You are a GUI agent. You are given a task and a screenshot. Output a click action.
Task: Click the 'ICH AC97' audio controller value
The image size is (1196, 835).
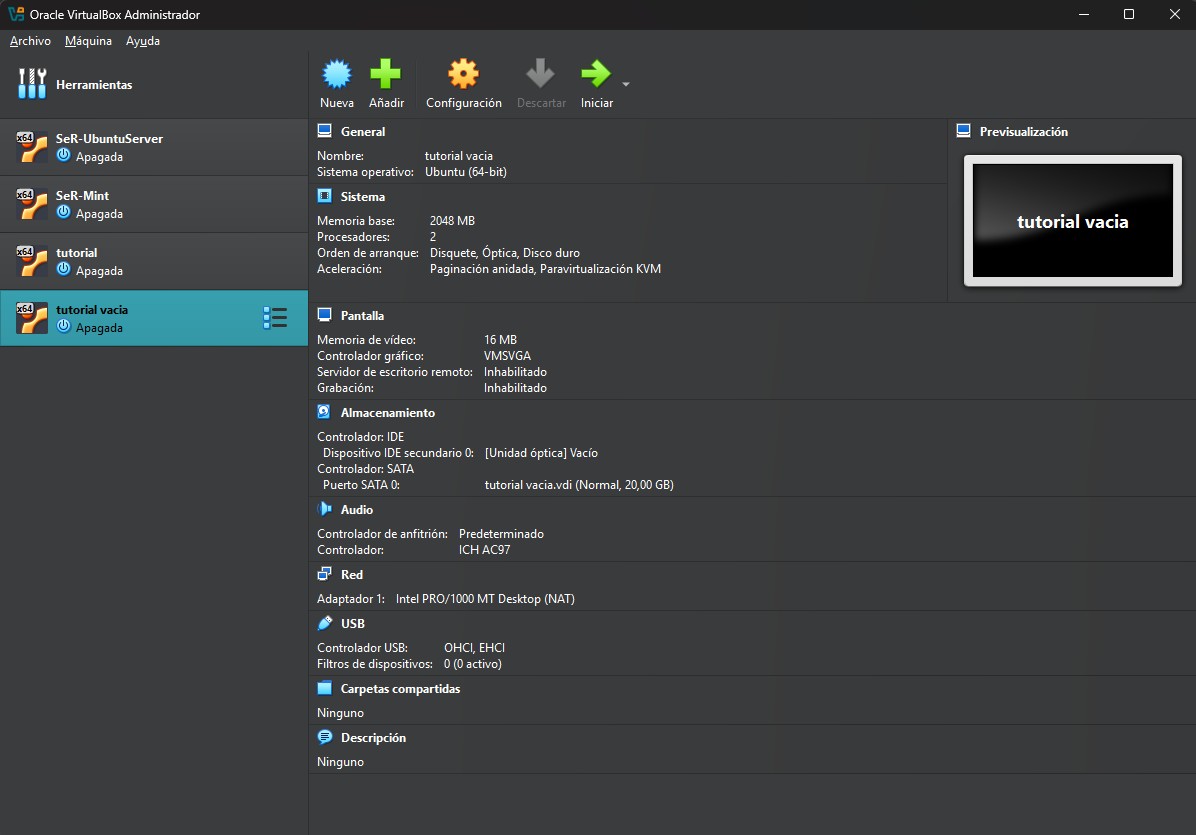coord(484,550)
